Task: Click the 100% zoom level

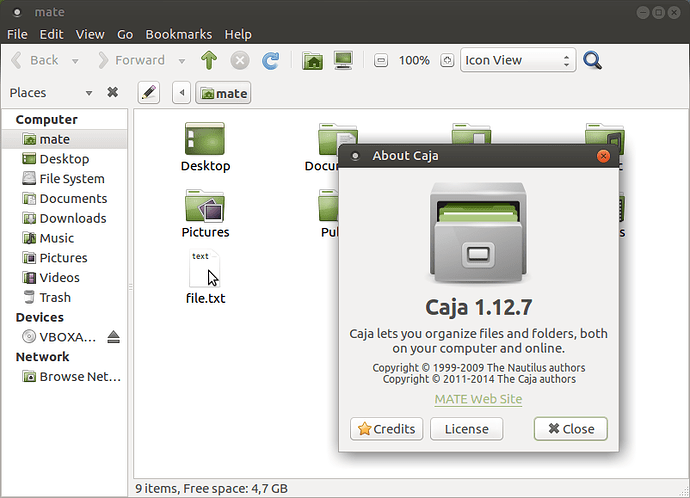Action: [414, 60]
